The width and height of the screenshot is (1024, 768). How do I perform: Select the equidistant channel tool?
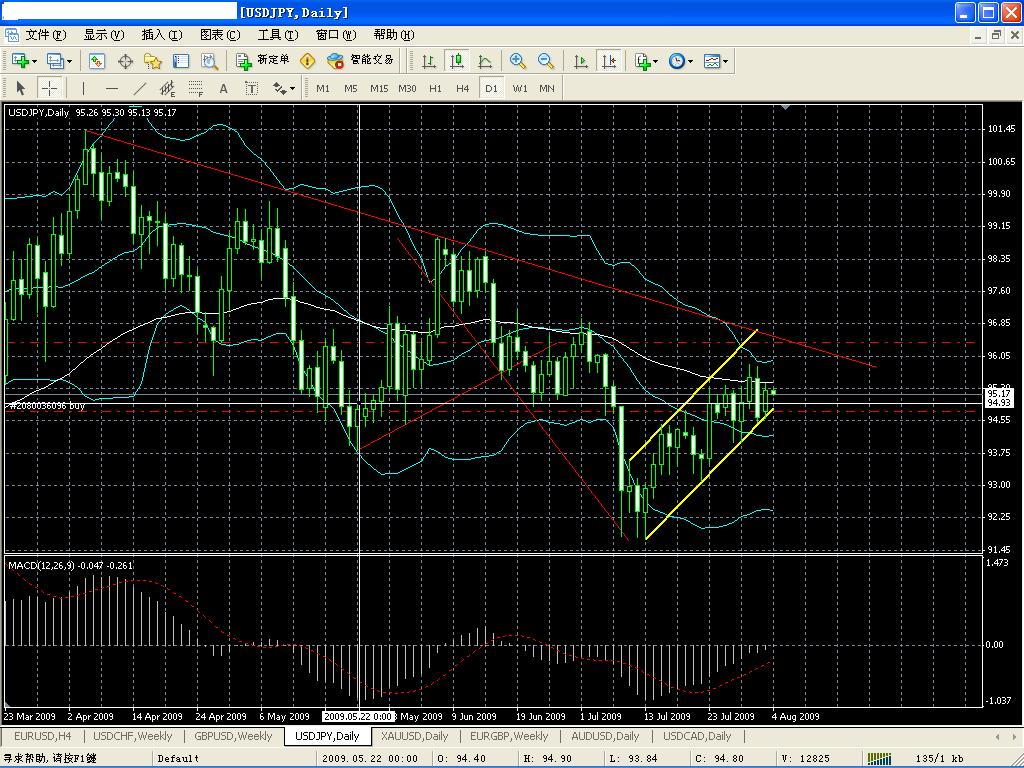click(x=168, y=88)
